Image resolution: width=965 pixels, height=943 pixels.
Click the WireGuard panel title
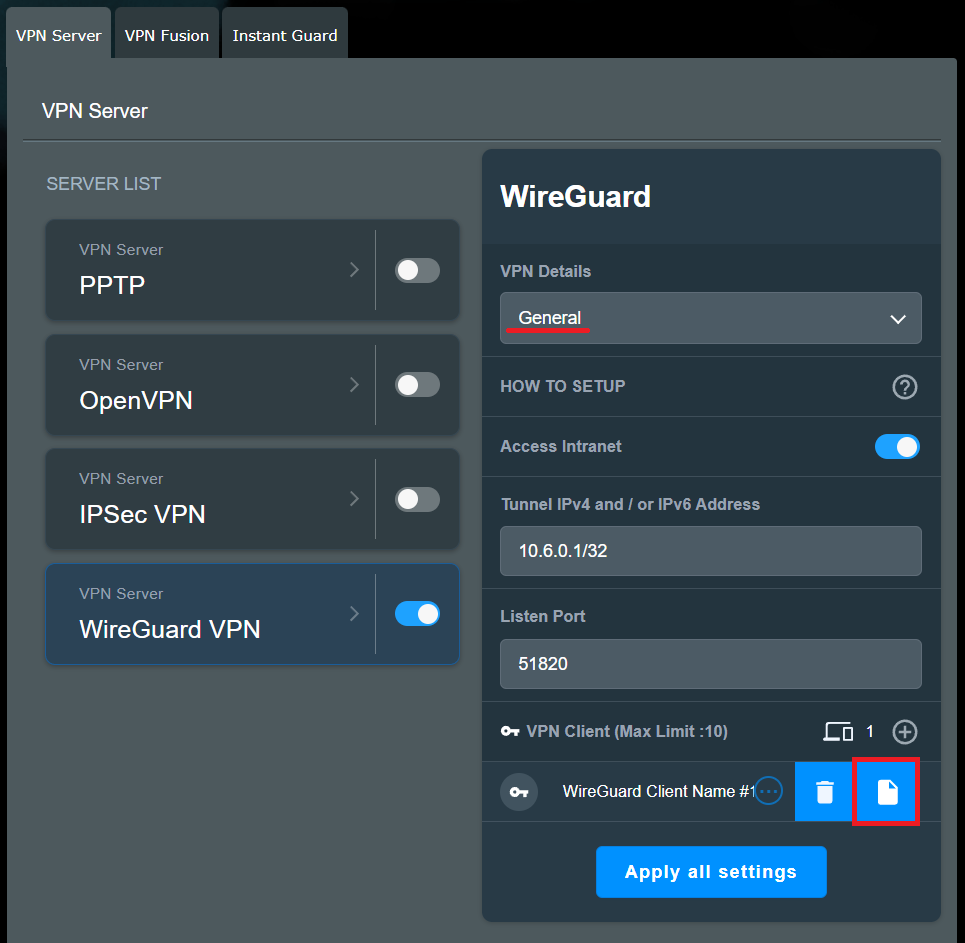(575, 196)
